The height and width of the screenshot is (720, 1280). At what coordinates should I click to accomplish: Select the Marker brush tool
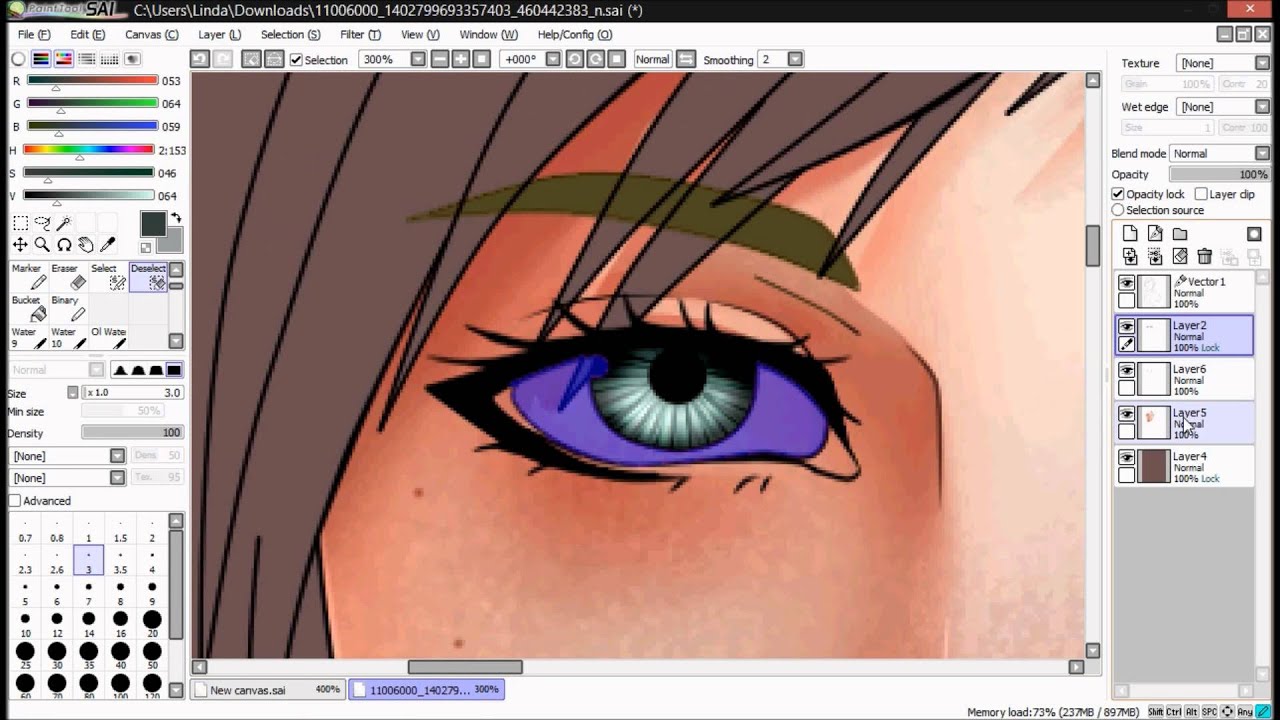click(x=28, y=277)
